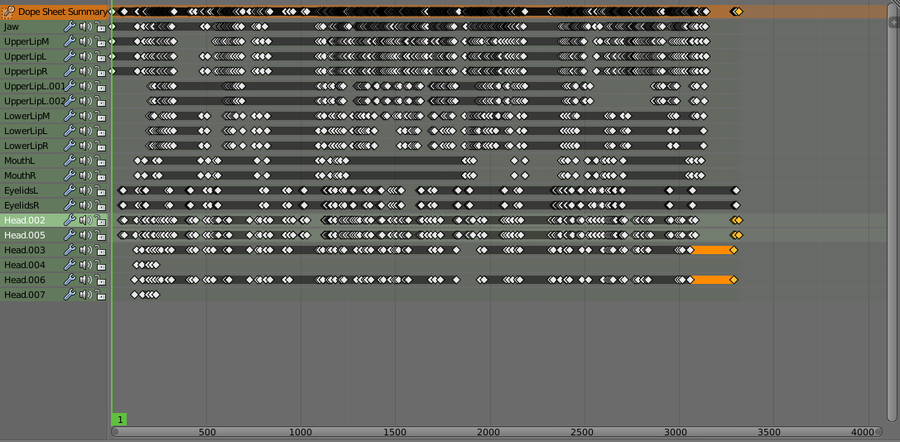Select the Head.002 channel name
The image size is (900, 442).
(x=24, y=220)
